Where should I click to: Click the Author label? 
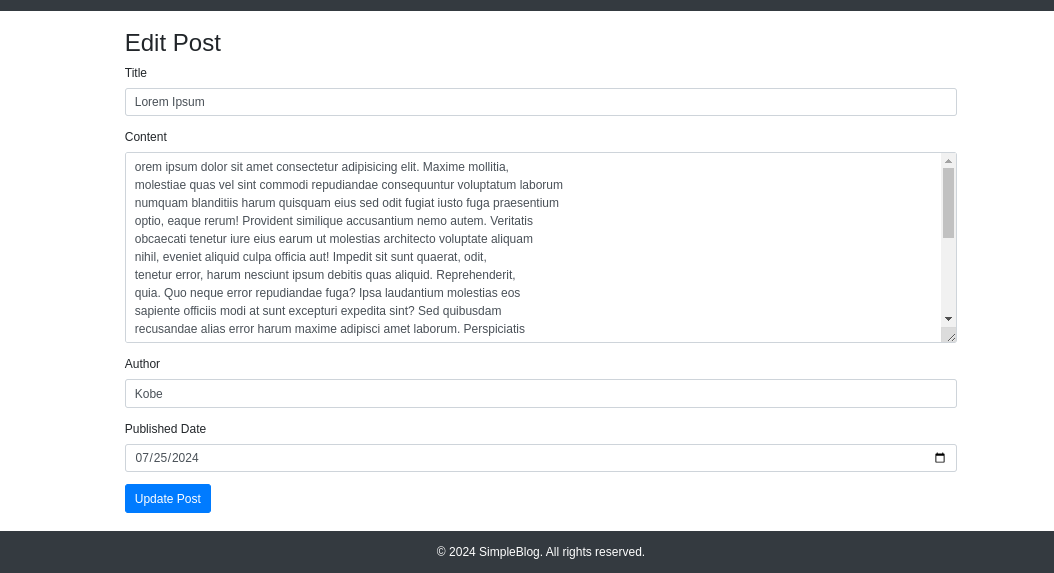click(143, 364)
